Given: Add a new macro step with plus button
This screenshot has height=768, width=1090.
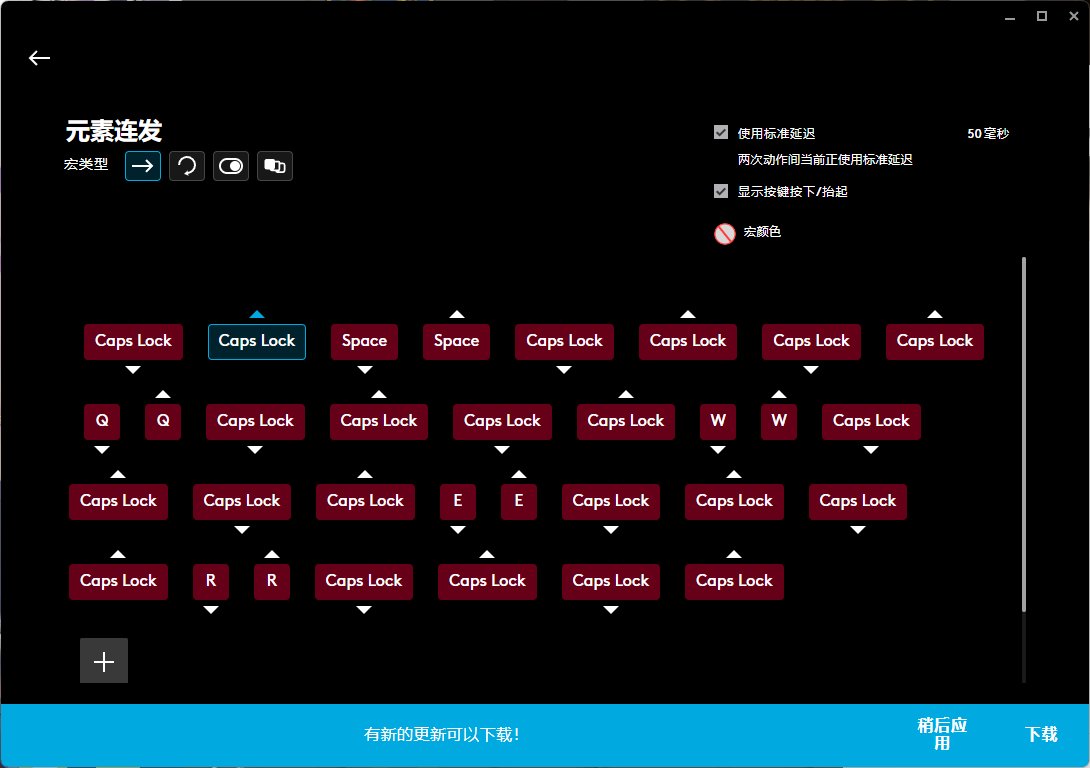Looking at the screenshot, I should [104, 660].
